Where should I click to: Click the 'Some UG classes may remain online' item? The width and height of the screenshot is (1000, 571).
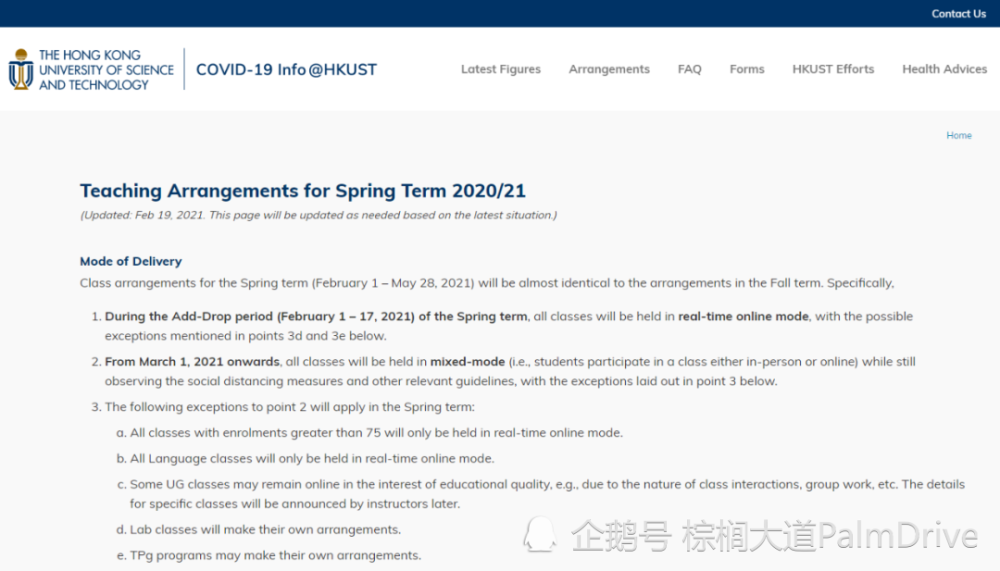tap(547, 494)
